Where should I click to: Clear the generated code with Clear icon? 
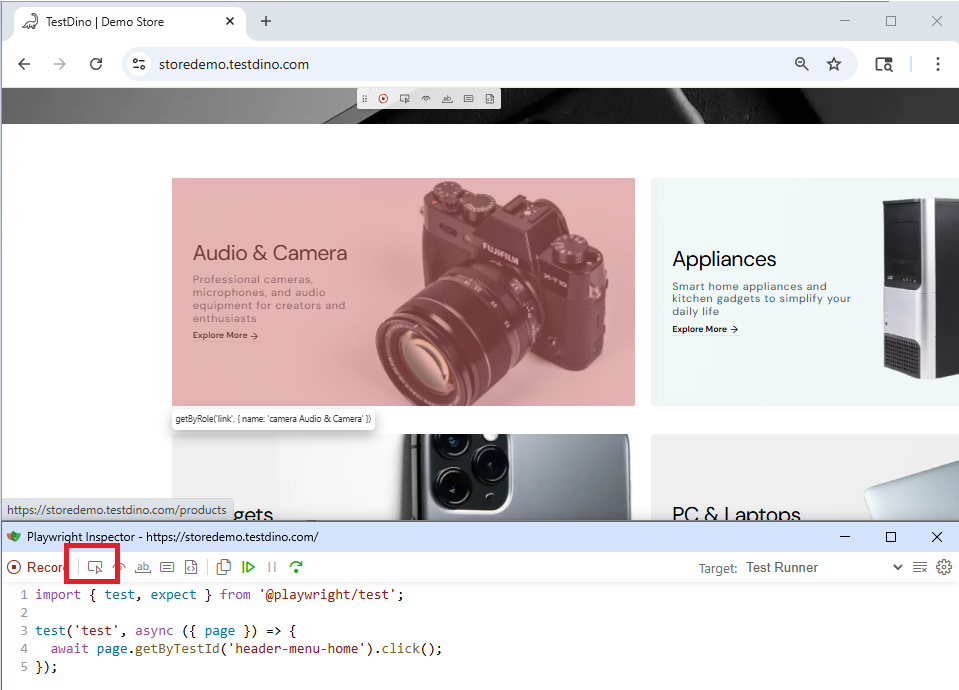coord(920,567)
